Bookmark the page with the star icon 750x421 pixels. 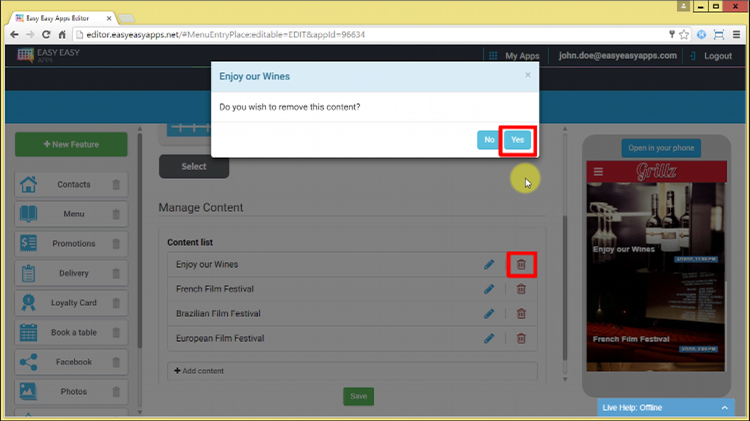pyautogui.click(x=684, y=34)
